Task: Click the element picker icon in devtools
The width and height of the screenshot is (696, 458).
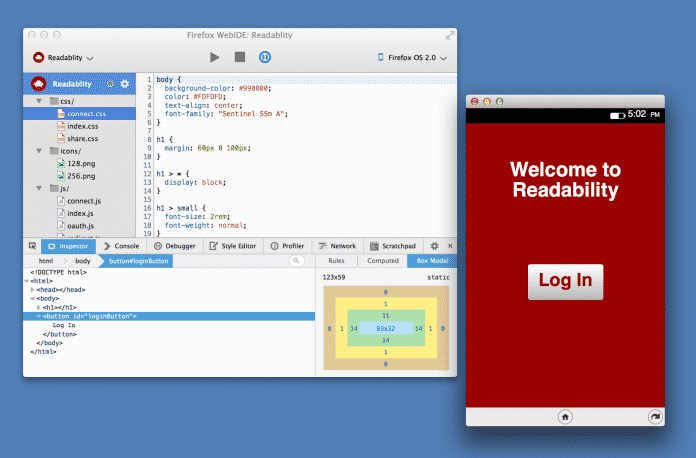Action: tap(33, 245)
